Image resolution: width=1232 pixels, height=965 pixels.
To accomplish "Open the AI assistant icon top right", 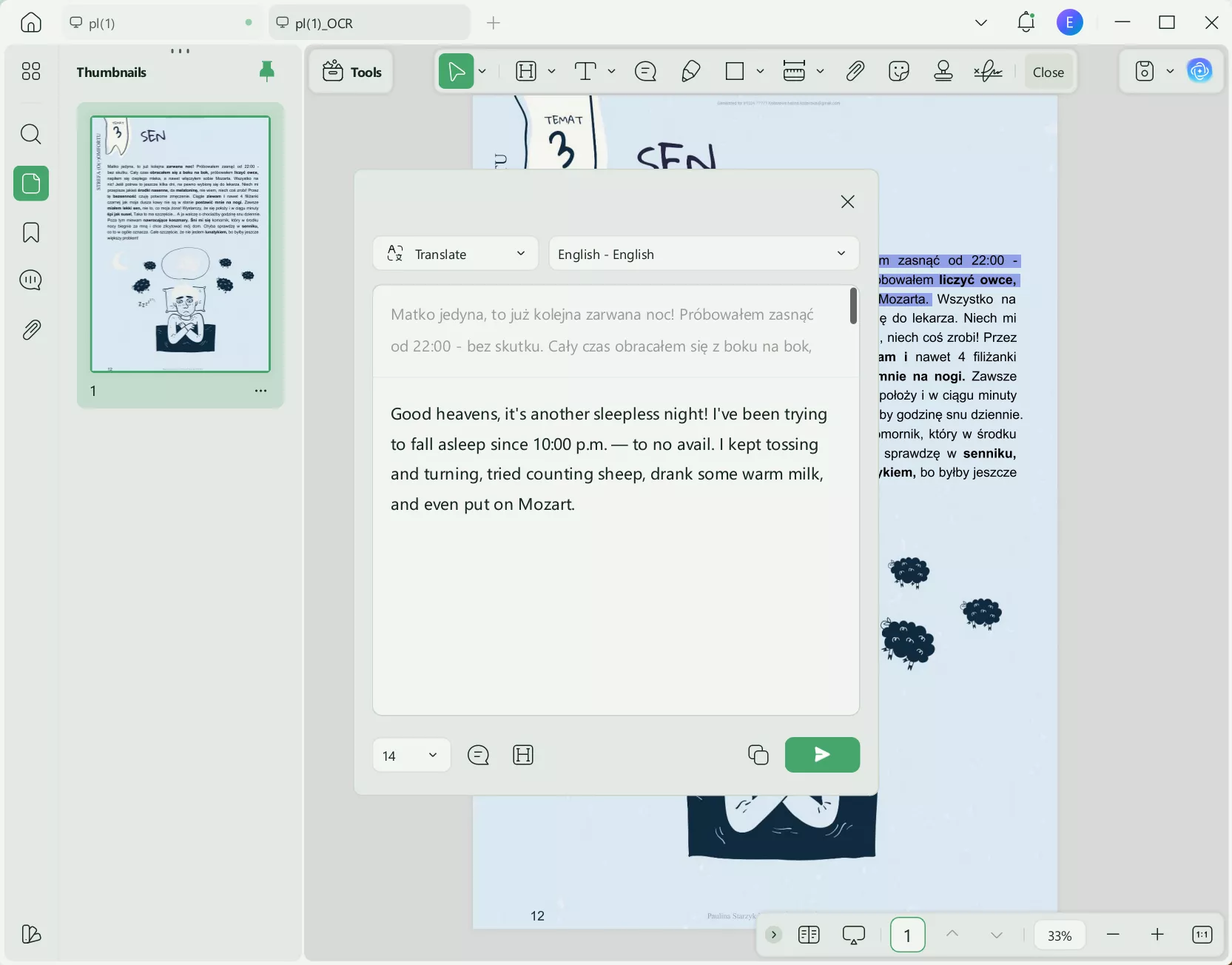I will click(1200, 71).
